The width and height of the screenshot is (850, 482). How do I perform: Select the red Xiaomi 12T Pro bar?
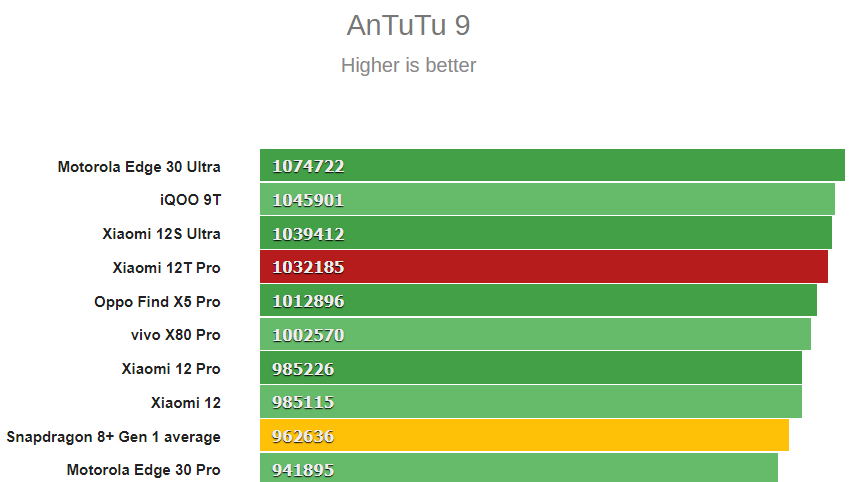coord(544,267)
